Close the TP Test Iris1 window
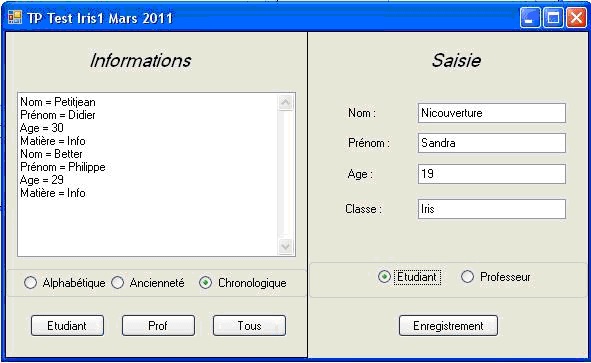 tap(576, 18)
